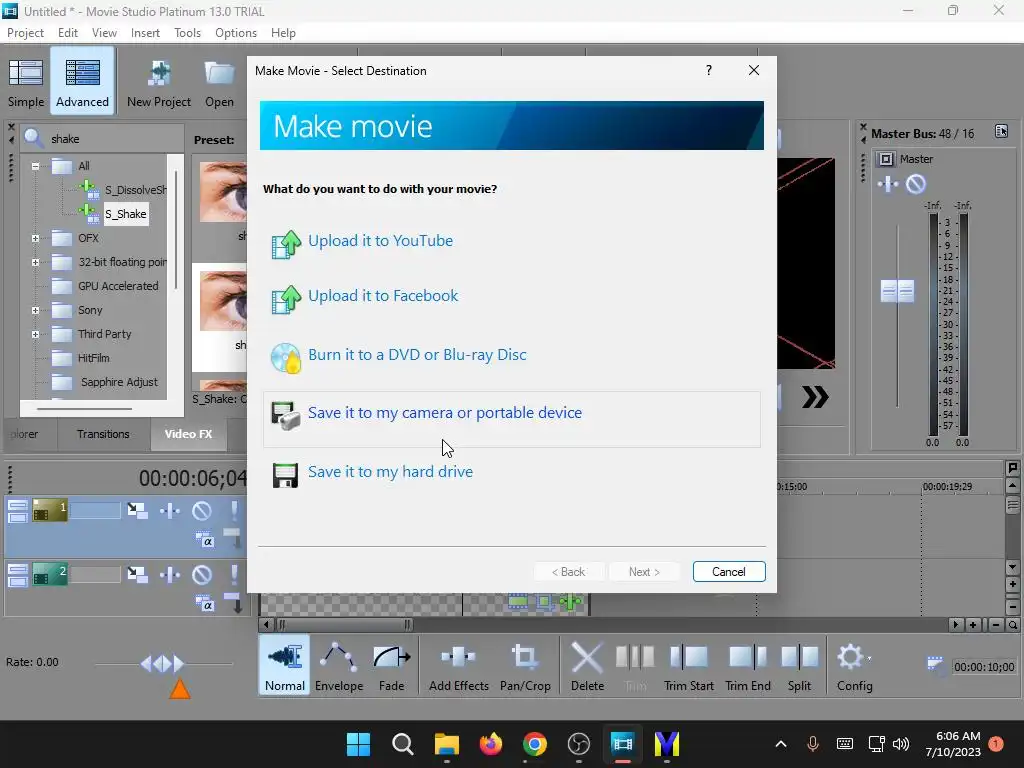Open the Edit menu

(x=67, y=33)
